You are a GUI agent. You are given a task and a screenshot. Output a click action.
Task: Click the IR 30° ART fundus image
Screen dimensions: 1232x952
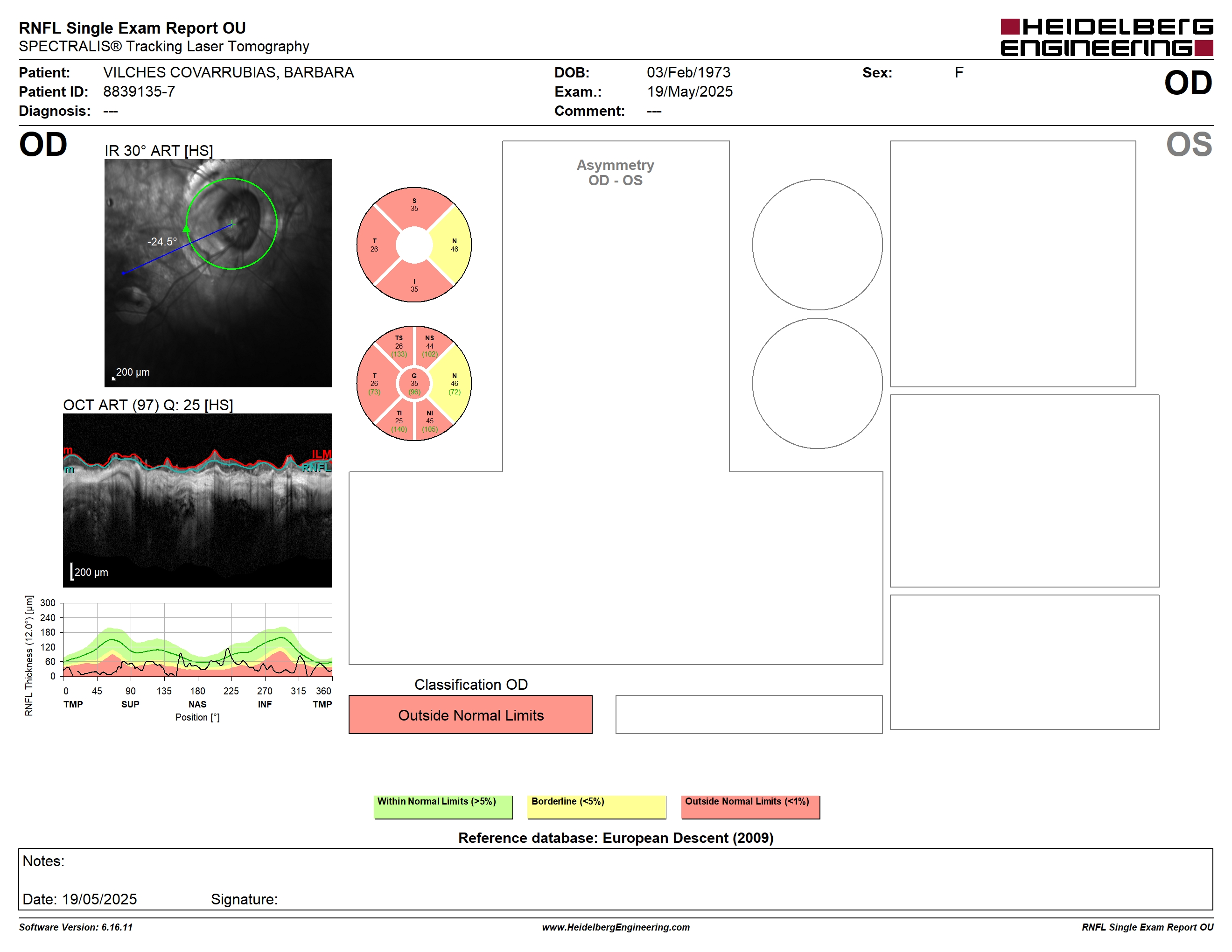click(x=218, y=273)
